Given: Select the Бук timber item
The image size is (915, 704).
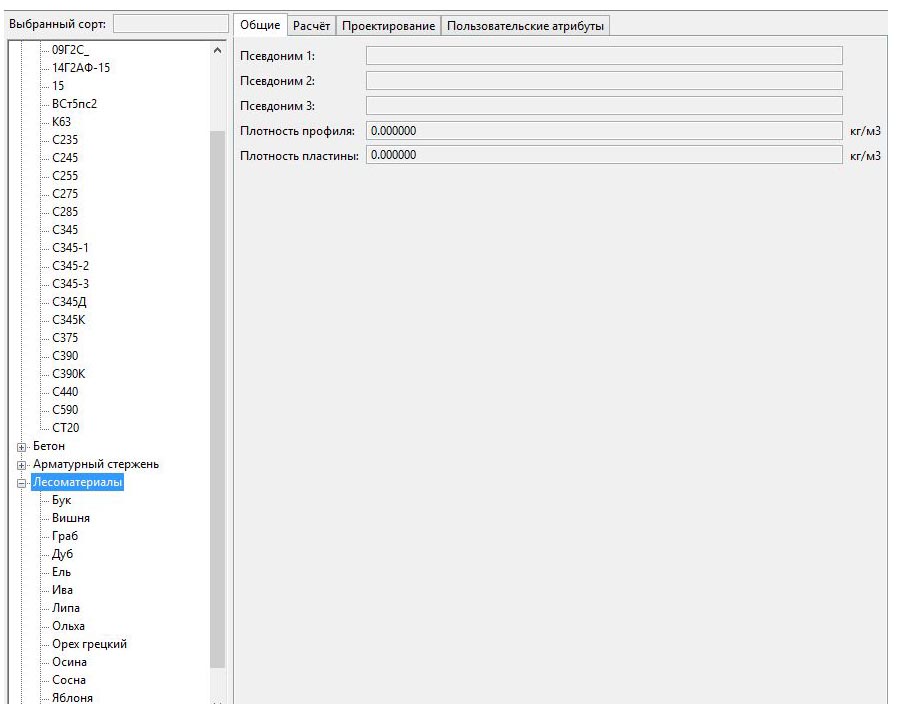Looking at the screenshot, I should coord(61,500).
